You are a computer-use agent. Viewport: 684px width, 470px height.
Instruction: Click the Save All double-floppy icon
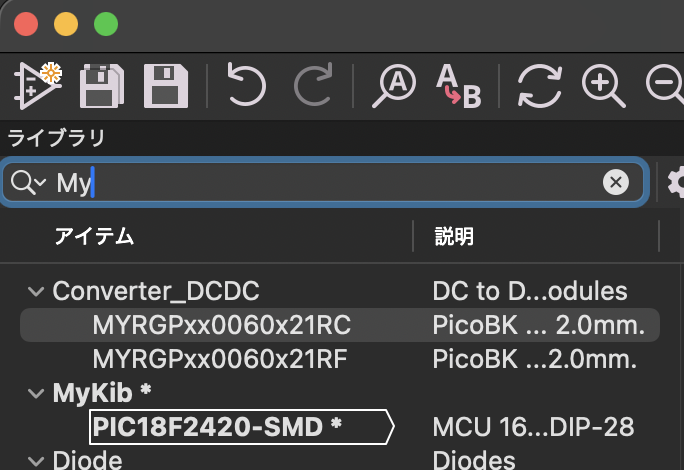[102, 86]
